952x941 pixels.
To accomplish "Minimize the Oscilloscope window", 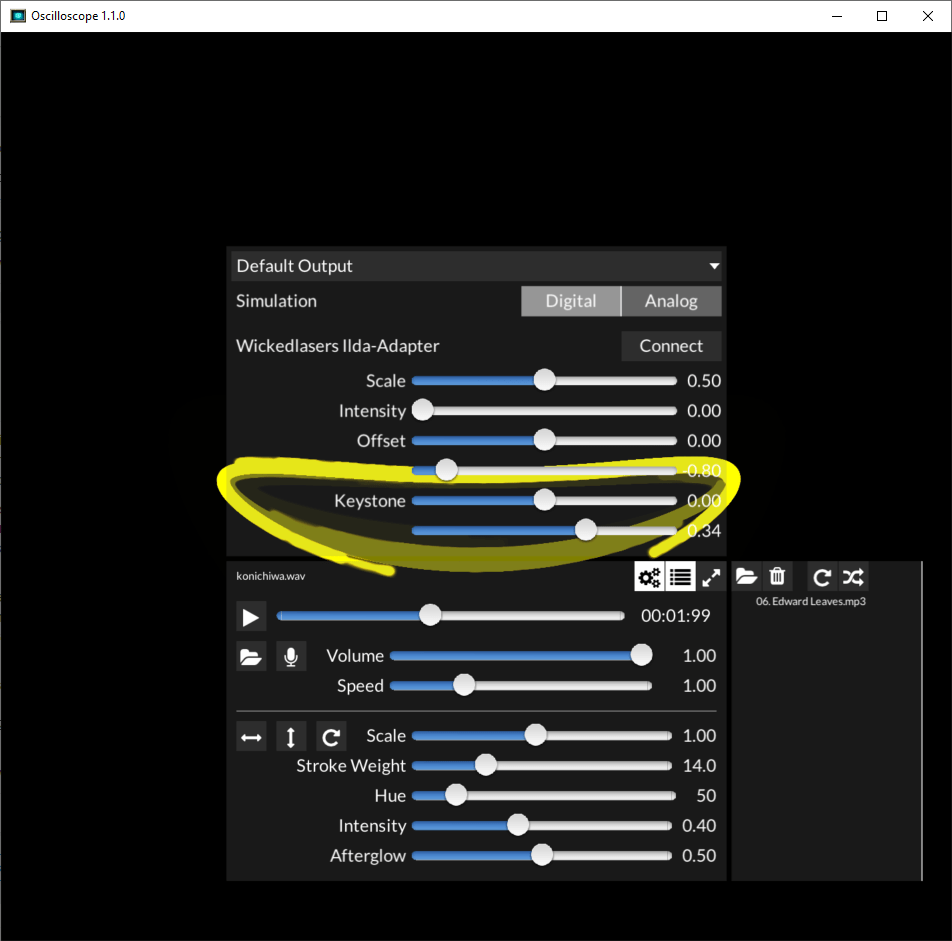I will (x=837, y=16).
